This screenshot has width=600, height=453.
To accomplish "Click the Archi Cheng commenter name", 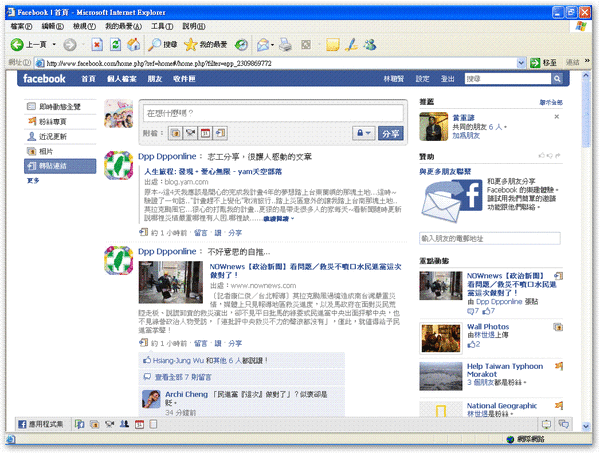I will click(186, 394).
